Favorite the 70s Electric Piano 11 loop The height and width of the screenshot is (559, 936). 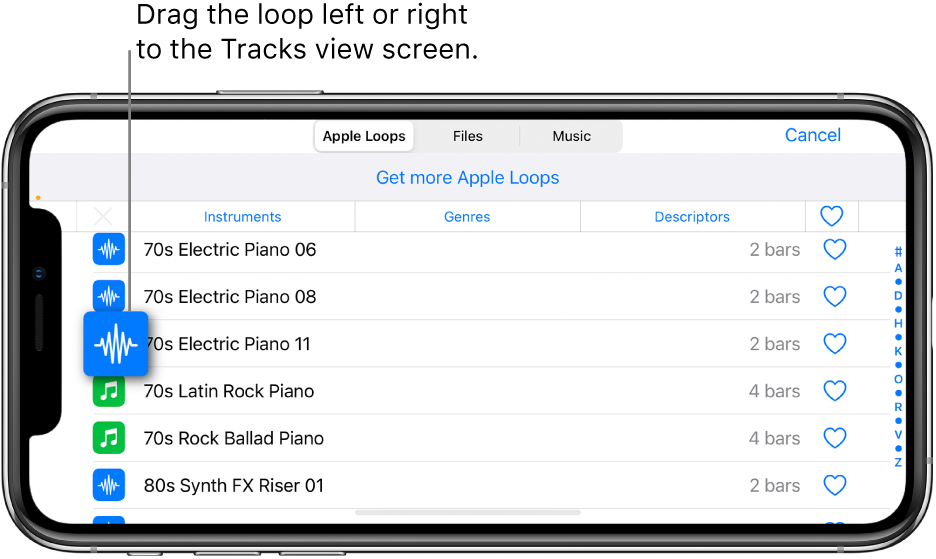pyautogui.click(x=835, y=343)
